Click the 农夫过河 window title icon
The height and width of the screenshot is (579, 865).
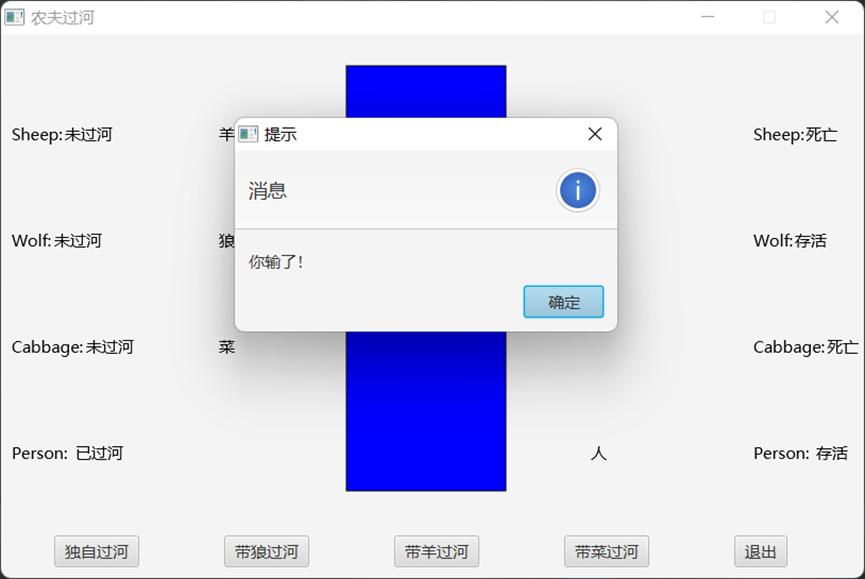[15, 17]
